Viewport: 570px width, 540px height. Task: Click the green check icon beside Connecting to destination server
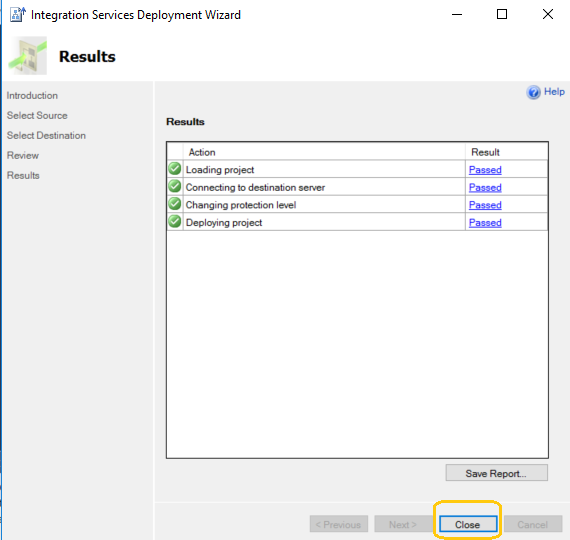175,186
